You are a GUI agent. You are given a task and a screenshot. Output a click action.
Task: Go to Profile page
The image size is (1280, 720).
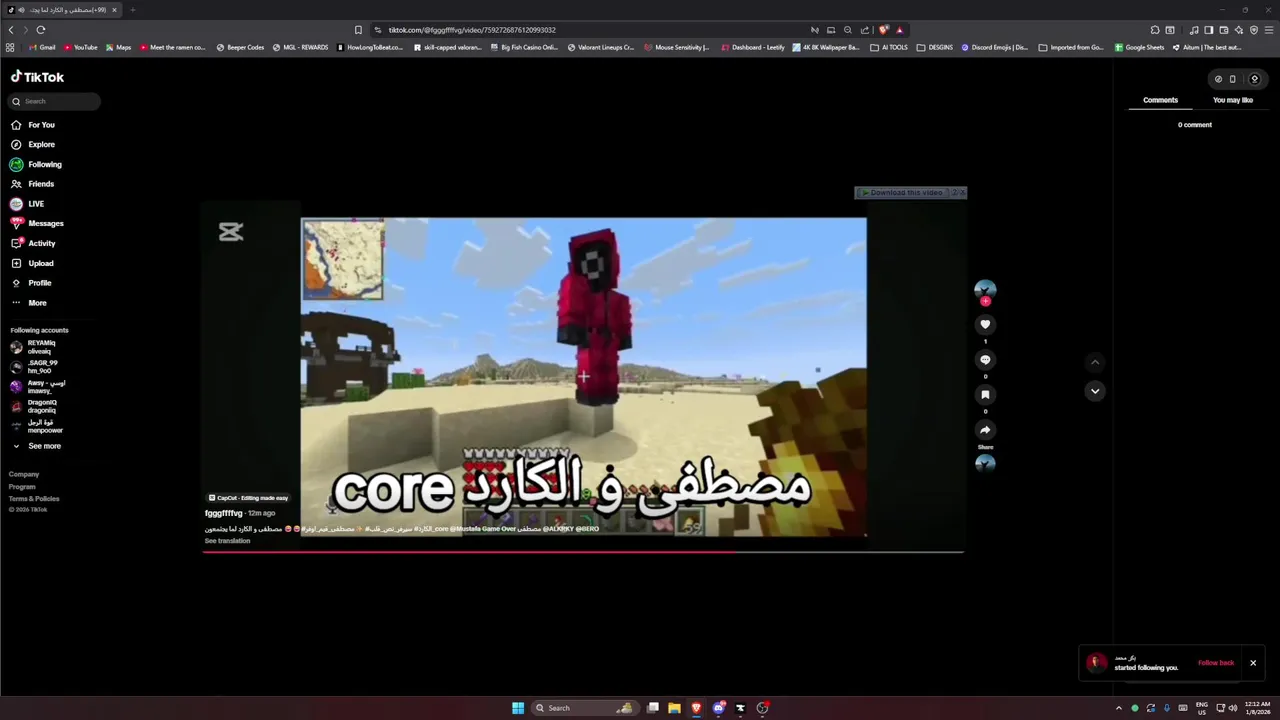tap(31, 283)
